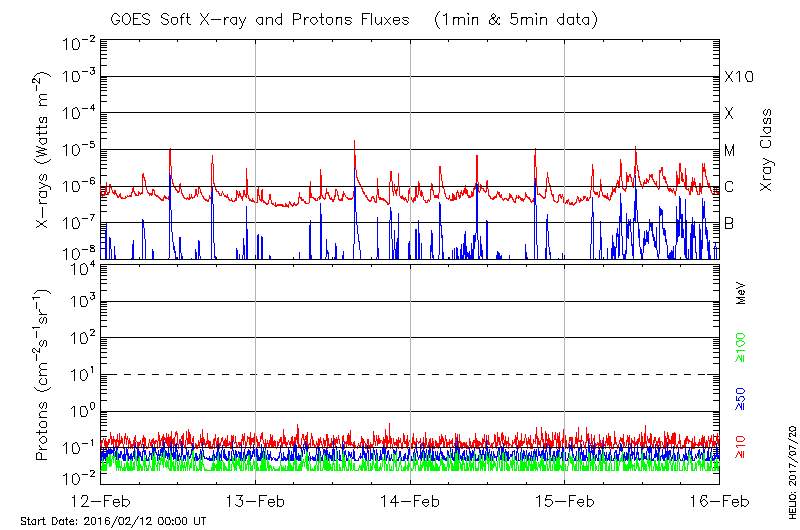Select the M flare class label

730,150
